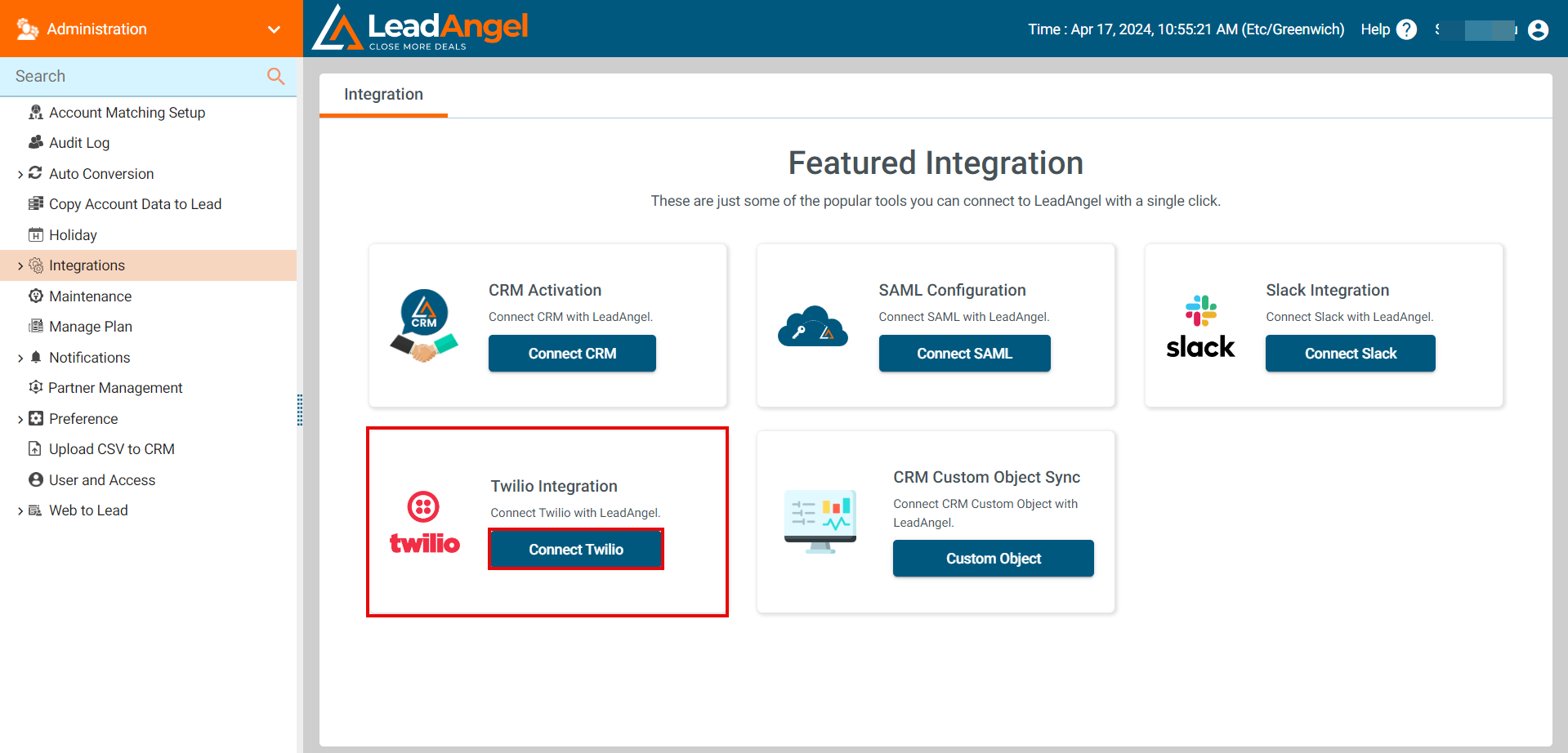Open the Administration dropdown chevron
Viewport: 1568px width, 753px height.
pos(274,29)
